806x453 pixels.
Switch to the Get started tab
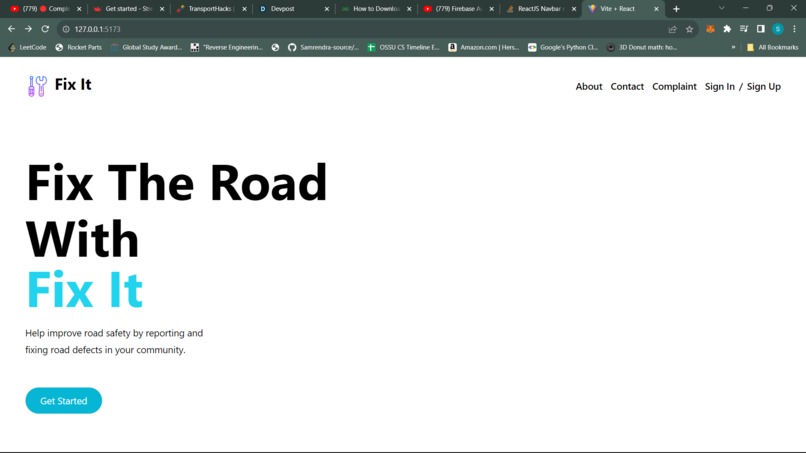coord(129,9)
